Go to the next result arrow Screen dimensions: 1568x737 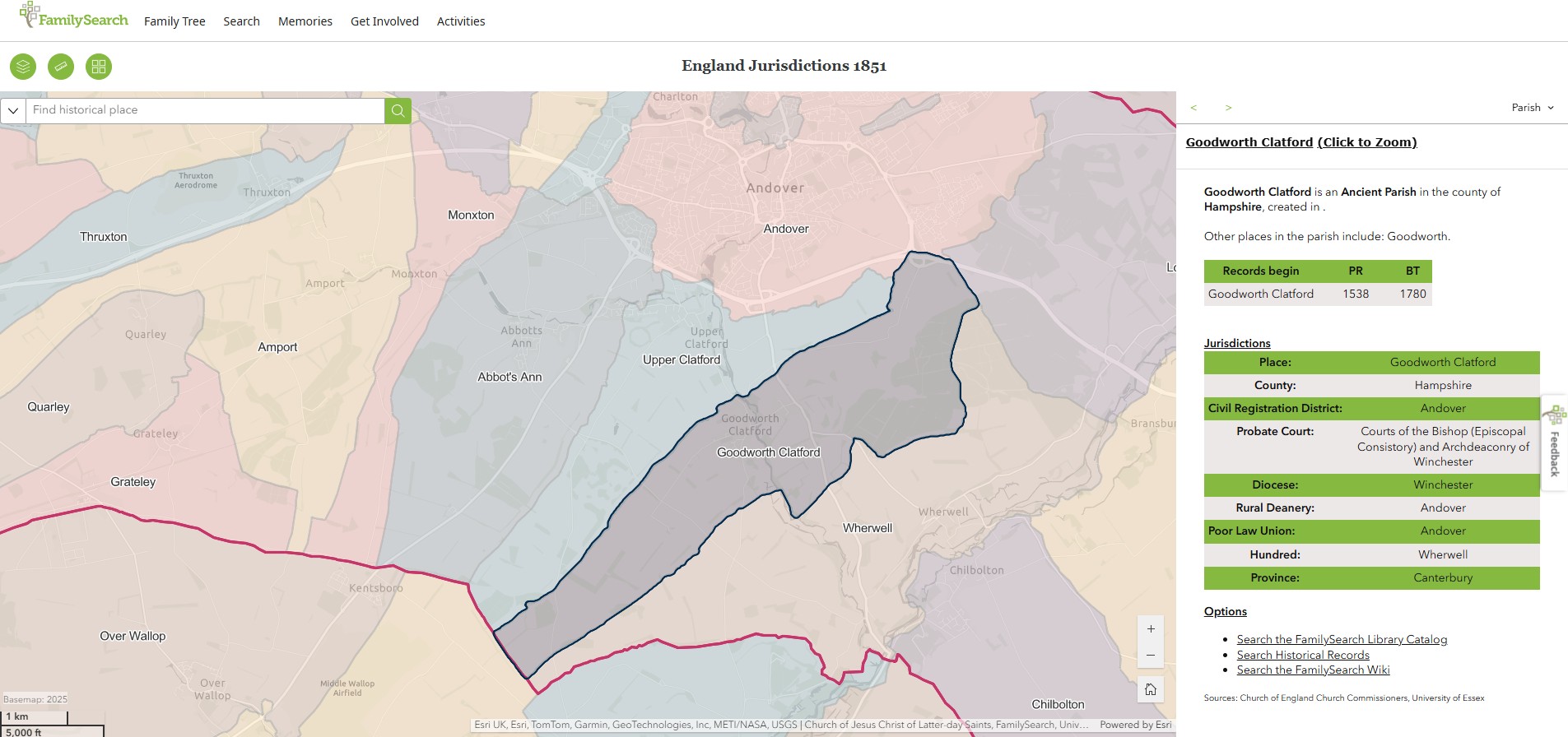[1228, 108]
